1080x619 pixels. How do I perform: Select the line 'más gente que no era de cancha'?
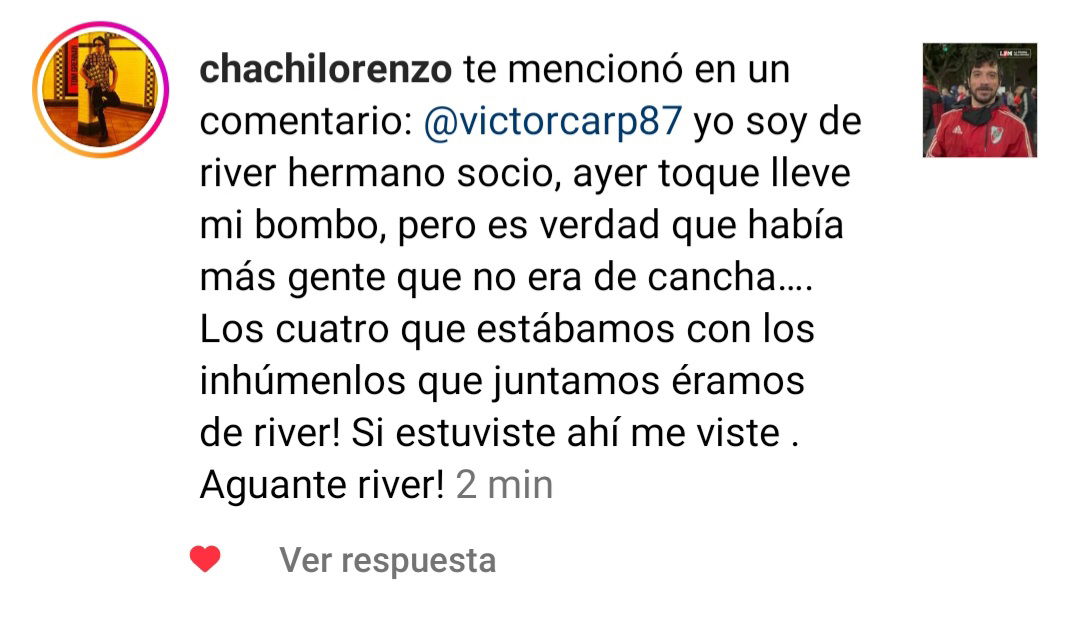[x=488, y=277]
